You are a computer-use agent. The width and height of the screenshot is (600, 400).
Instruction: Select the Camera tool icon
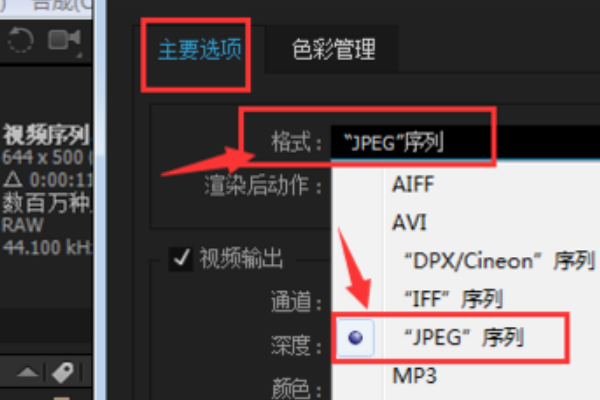65,41
